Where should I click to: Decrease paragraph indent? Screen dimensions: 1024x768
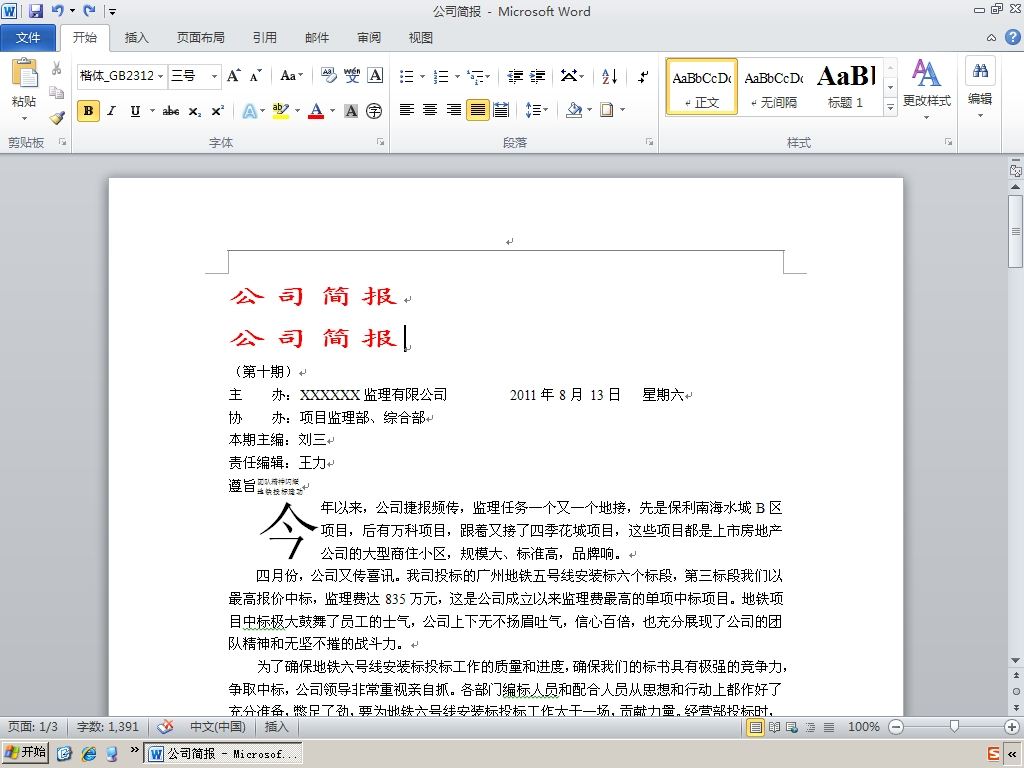click(x=515, y=76)
